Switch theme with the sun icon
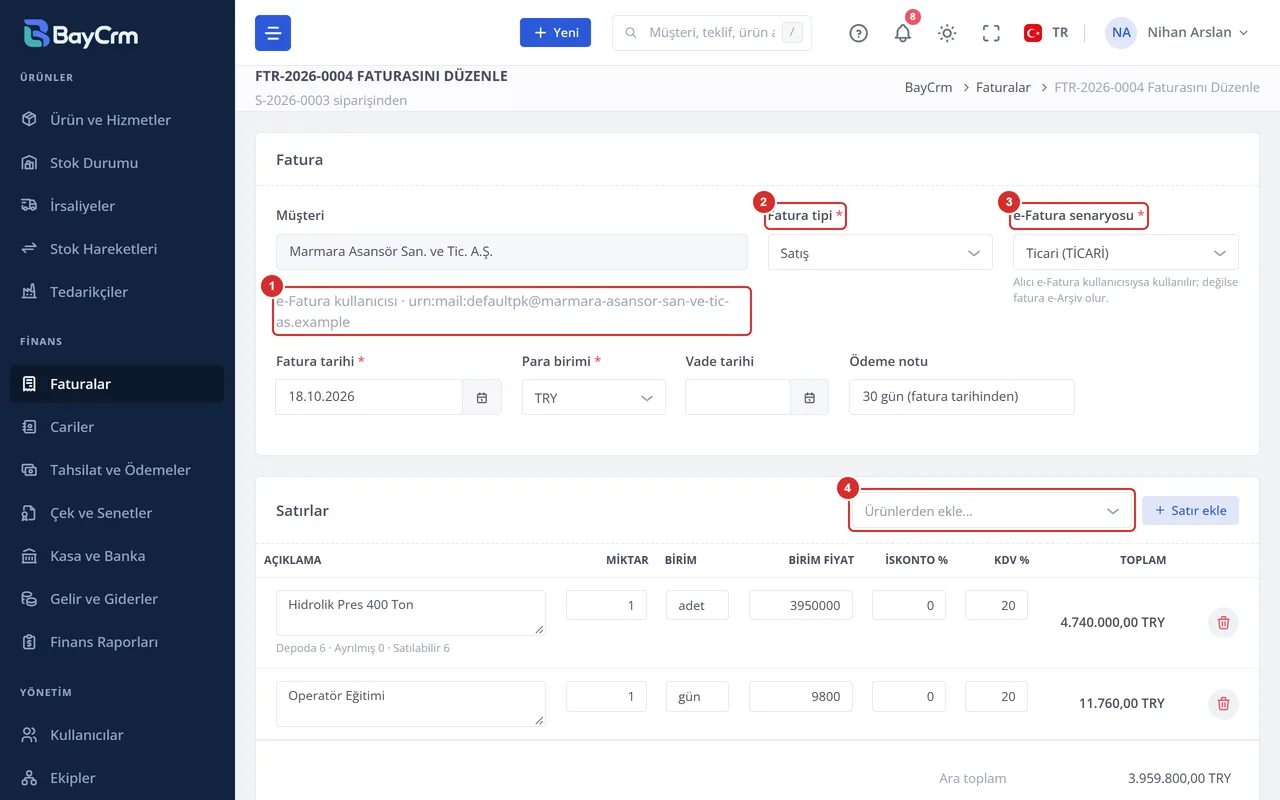This screenshot has width=1280, height=800. point(947,33)
